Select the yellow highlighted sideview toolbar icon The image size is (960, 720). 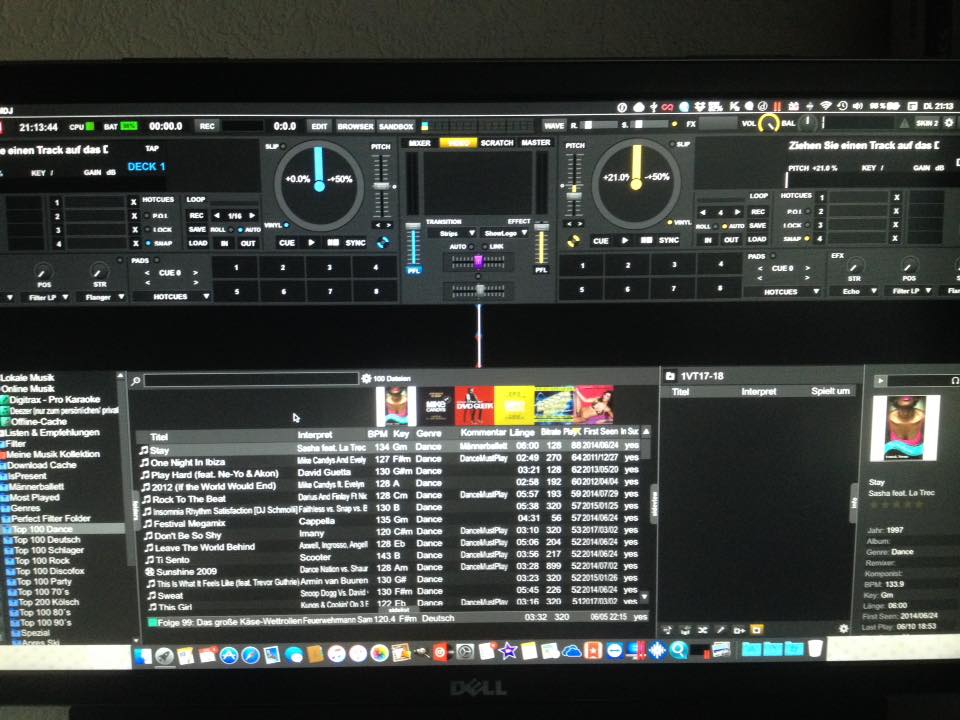757,629
